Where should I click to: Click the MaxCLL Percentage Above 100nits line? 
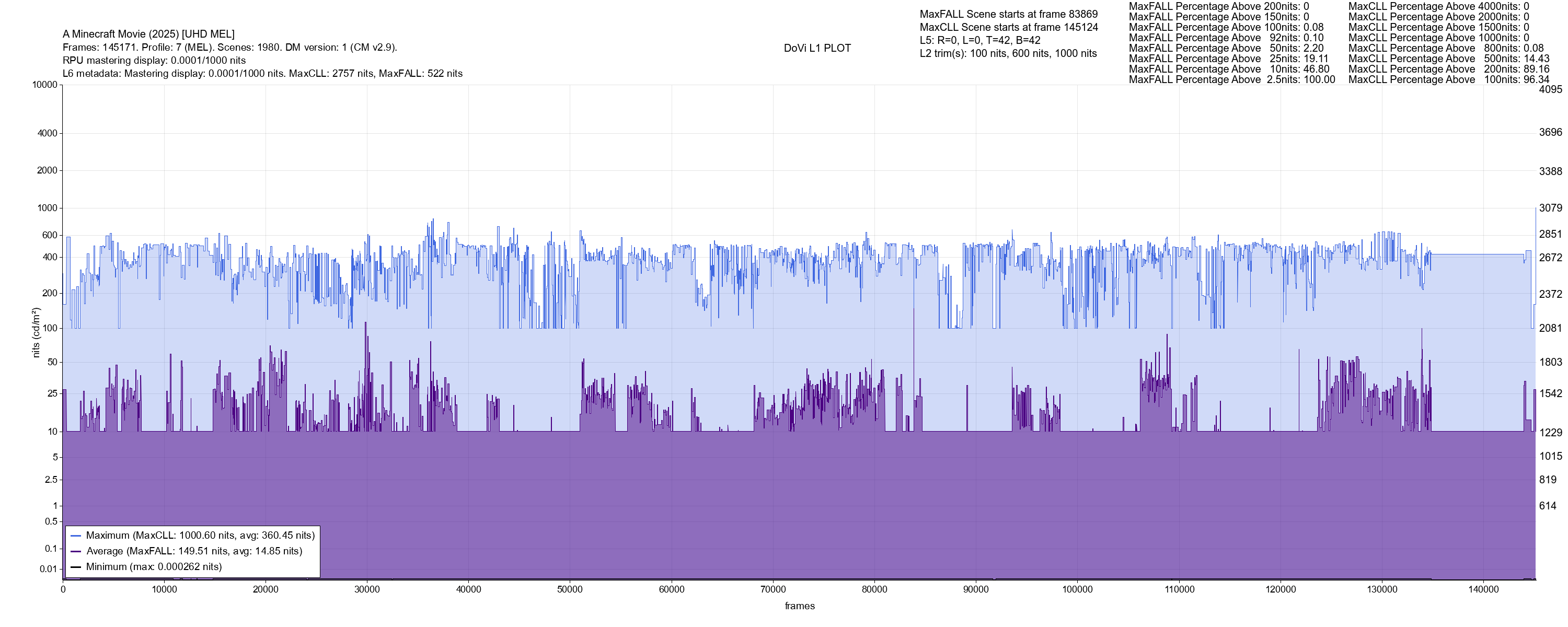click(x=1449, y=80)
